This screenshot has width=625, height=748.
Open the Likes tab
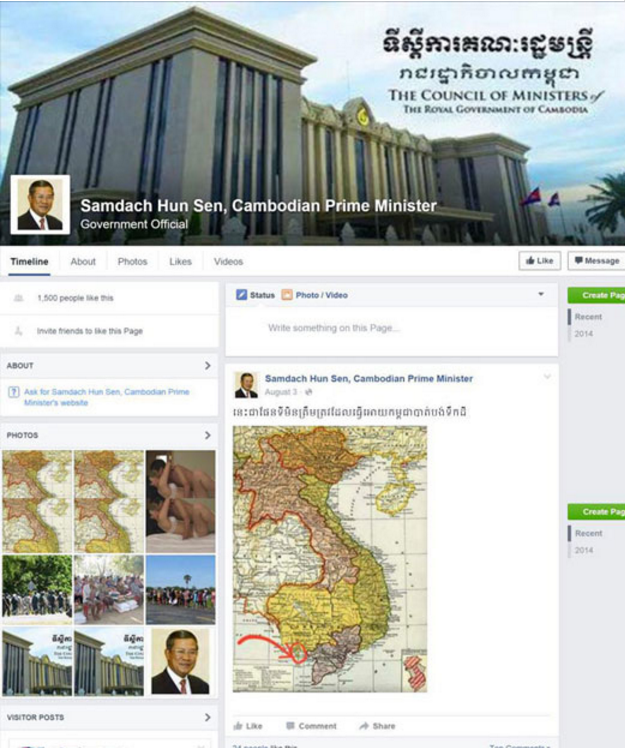point(180,262)
